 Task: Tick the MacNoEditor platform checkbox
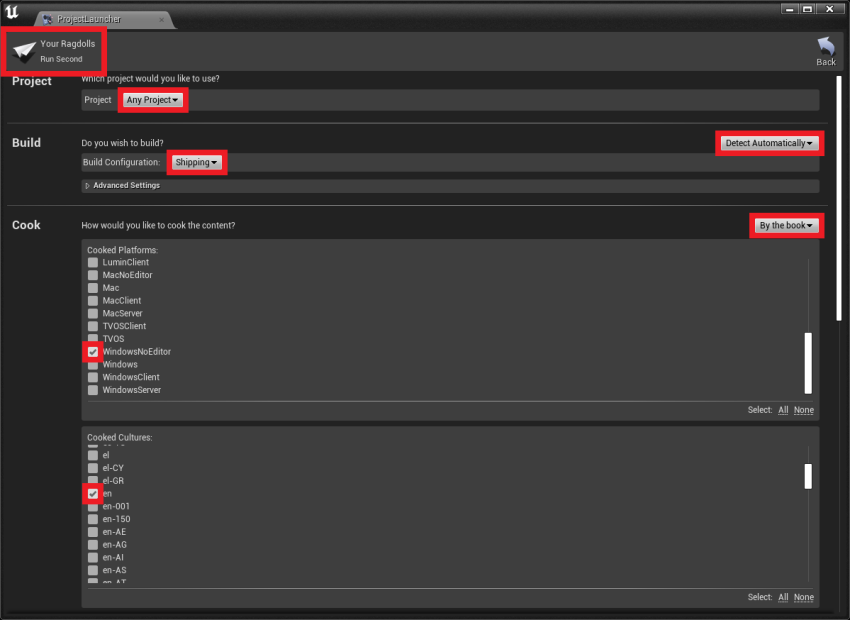[93, 275]
